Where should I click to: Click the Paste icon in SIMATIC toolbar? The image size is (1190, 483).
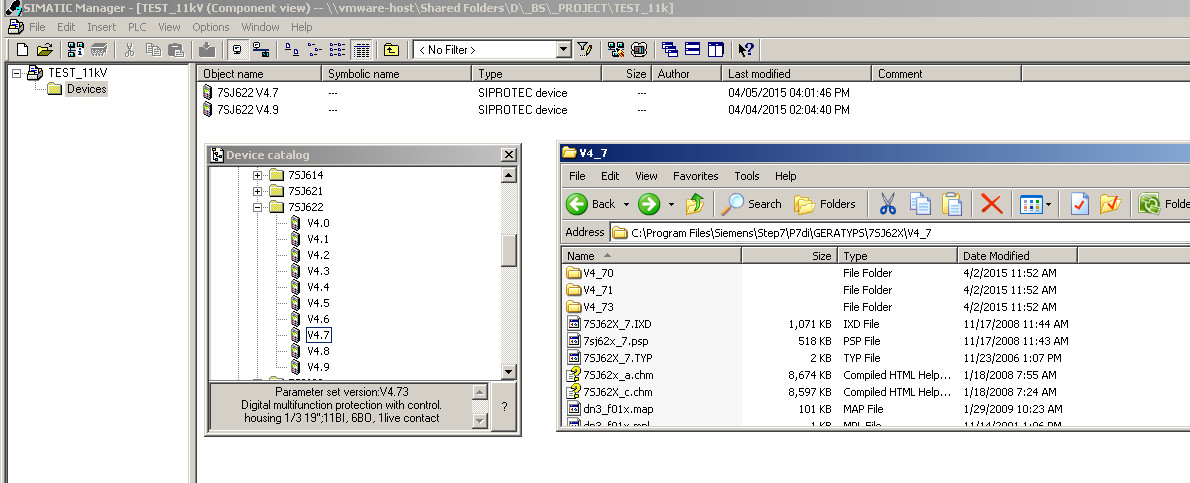pyautogui.click(x=175, y=50)
